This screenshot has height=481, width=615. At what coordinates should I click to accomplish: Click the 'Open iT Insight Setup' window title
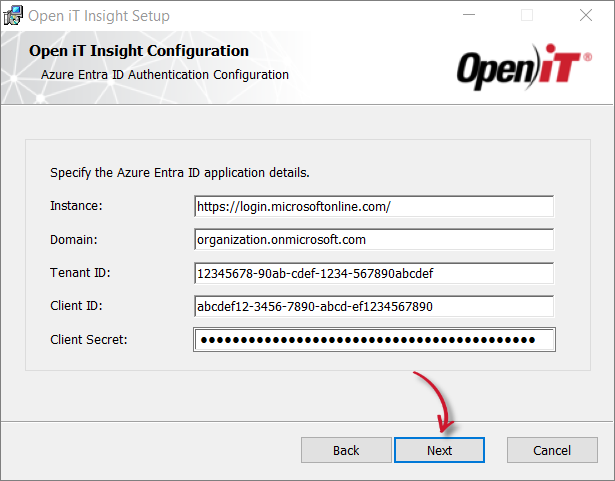click(99, 16)
